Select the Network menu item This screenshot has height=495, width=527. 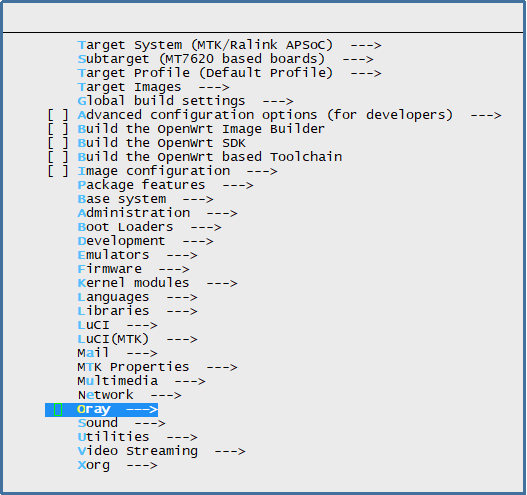coord(129,395)
